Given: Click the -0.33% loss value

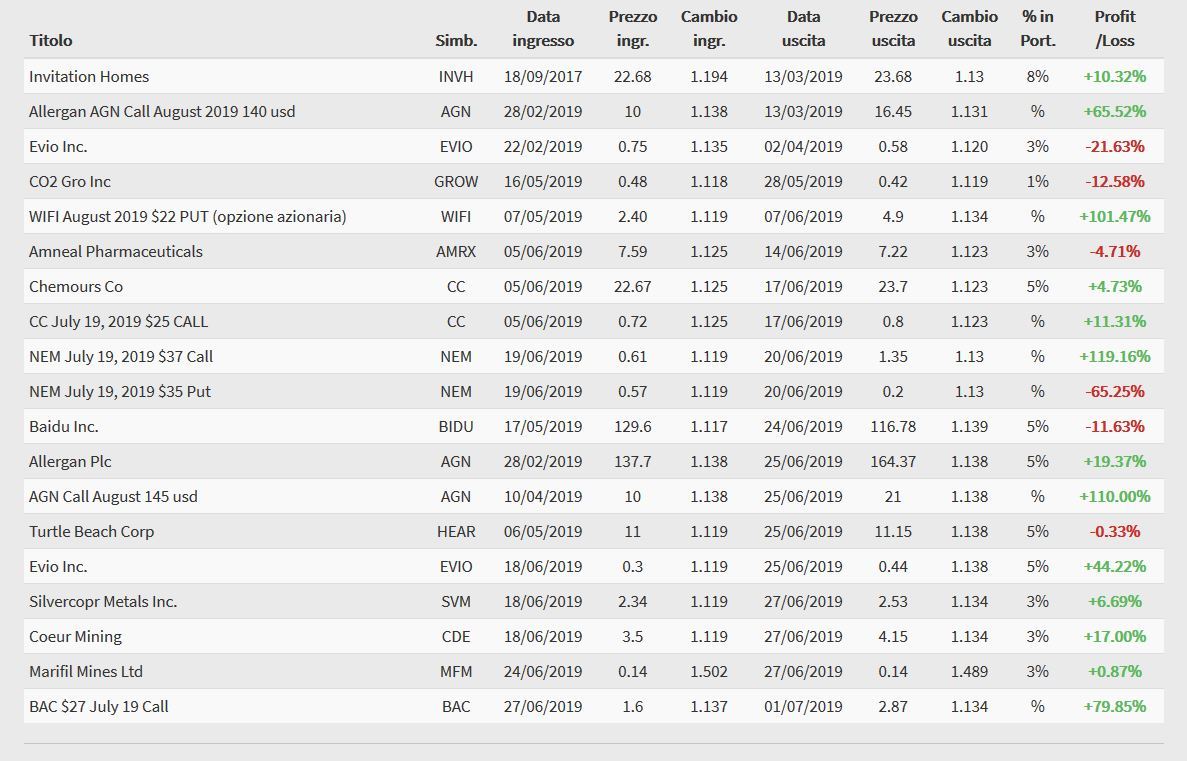Looking at the screenshot, I should (1114, 532).
